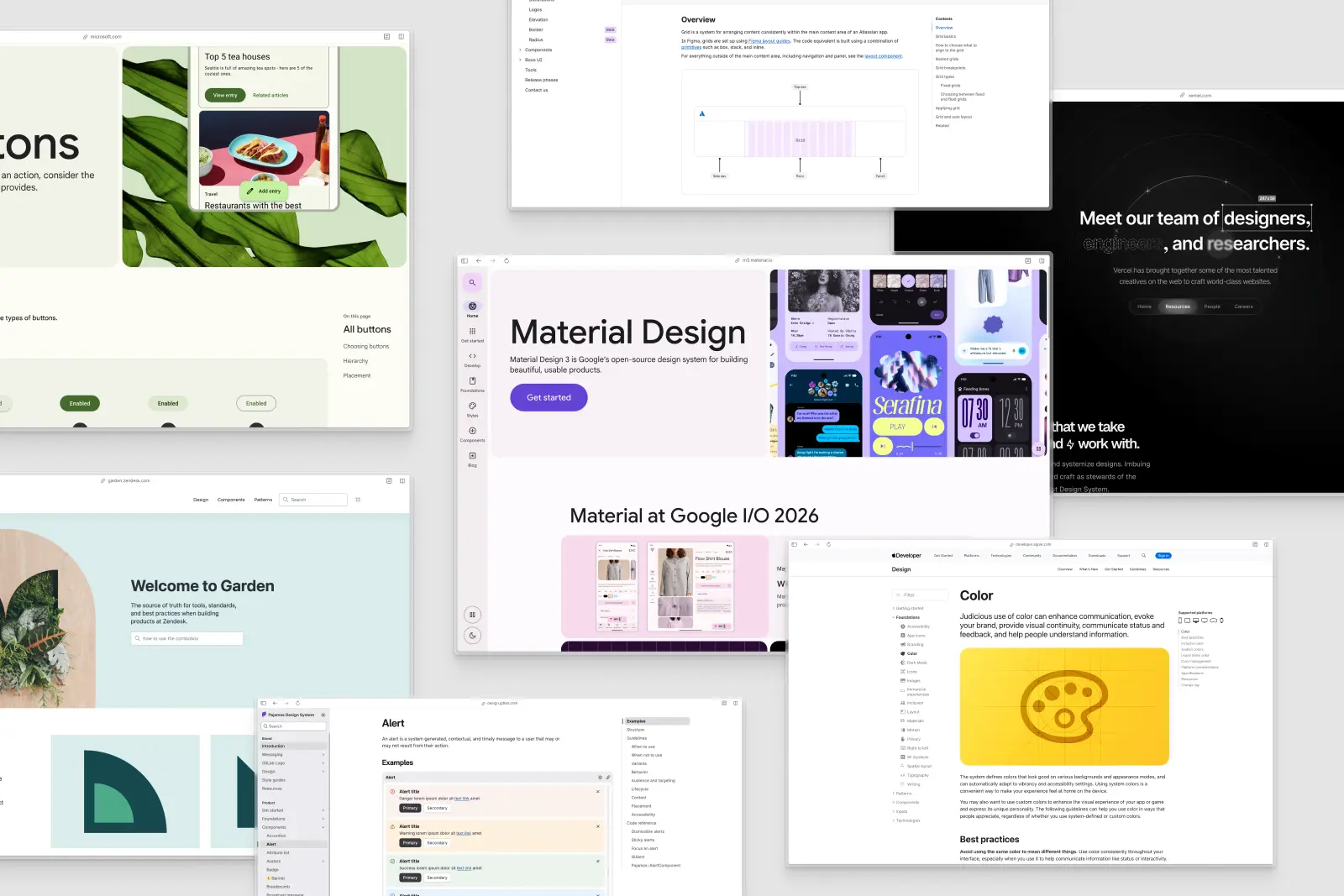The height and width of the screenshot is (896, 1344).
Task: Click iPhone platform icon under Supported platforms
Action: (1180, 621)
